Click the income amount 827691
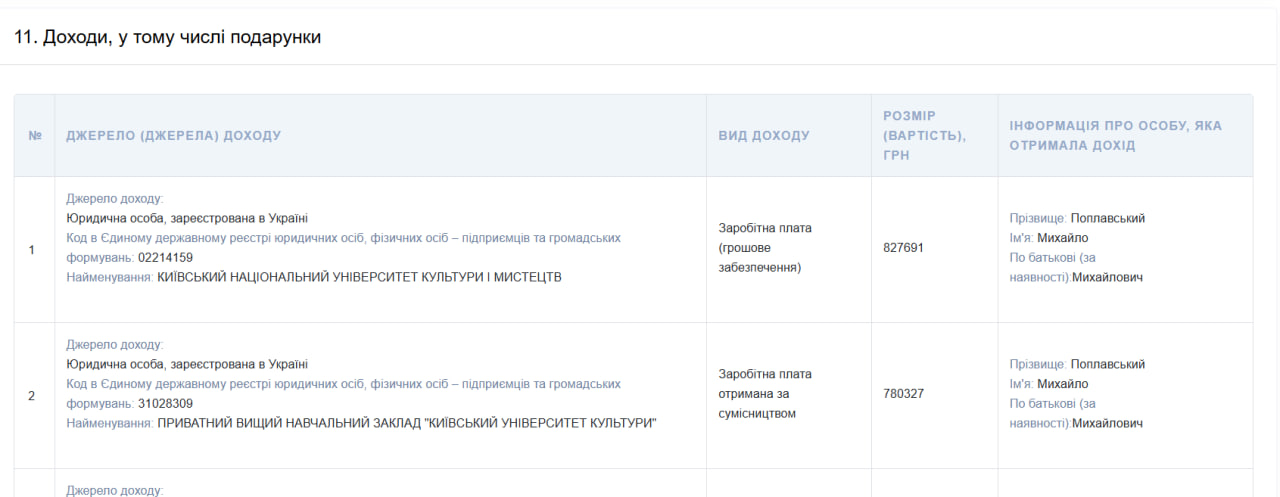Viewport: 1280px width, 497px height. [904, 247]
